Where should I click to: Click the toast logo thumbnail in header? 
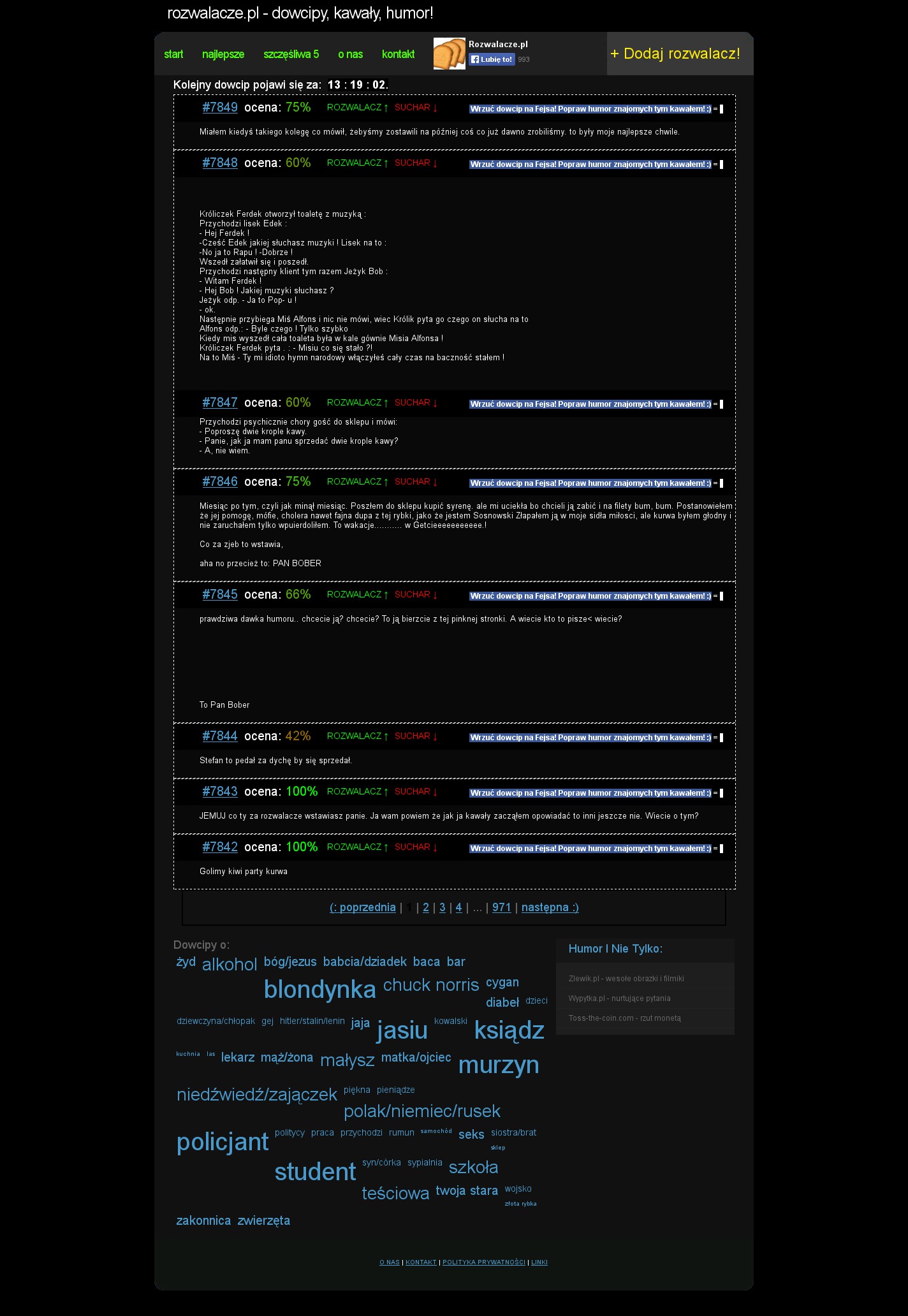449,54
